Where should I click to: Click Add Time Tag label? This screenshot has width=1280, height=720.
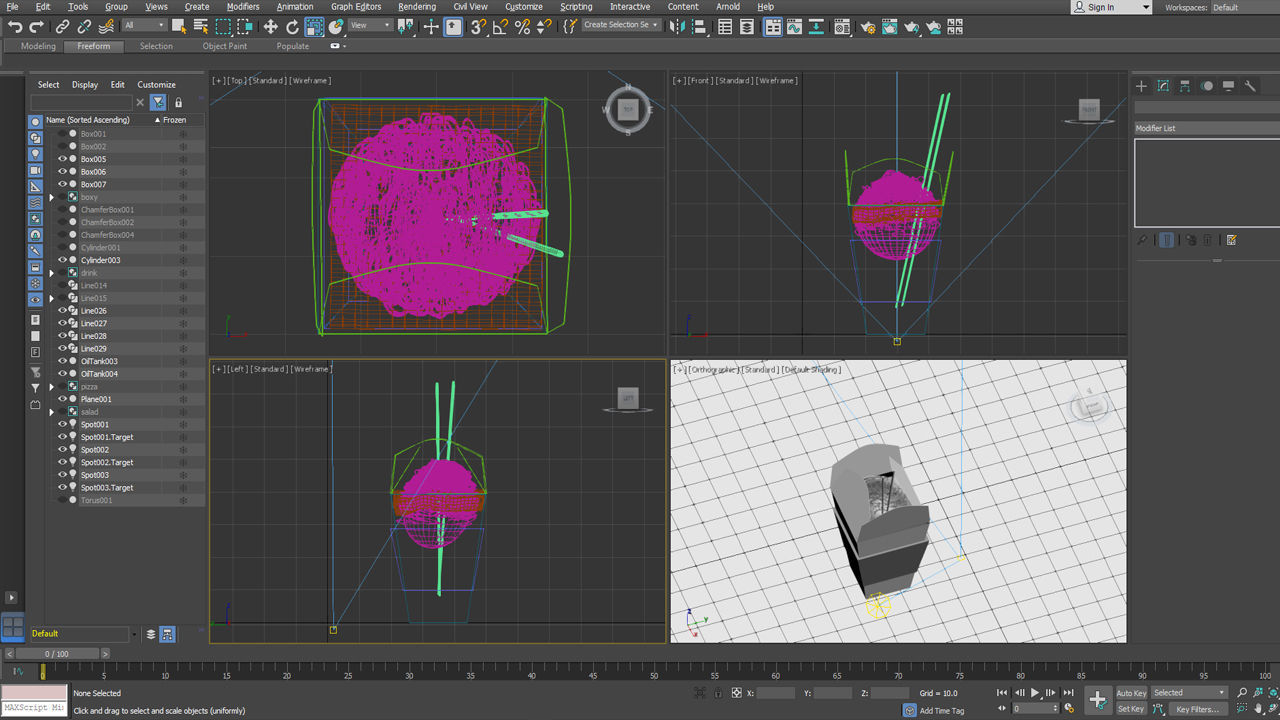click(942, 711)
